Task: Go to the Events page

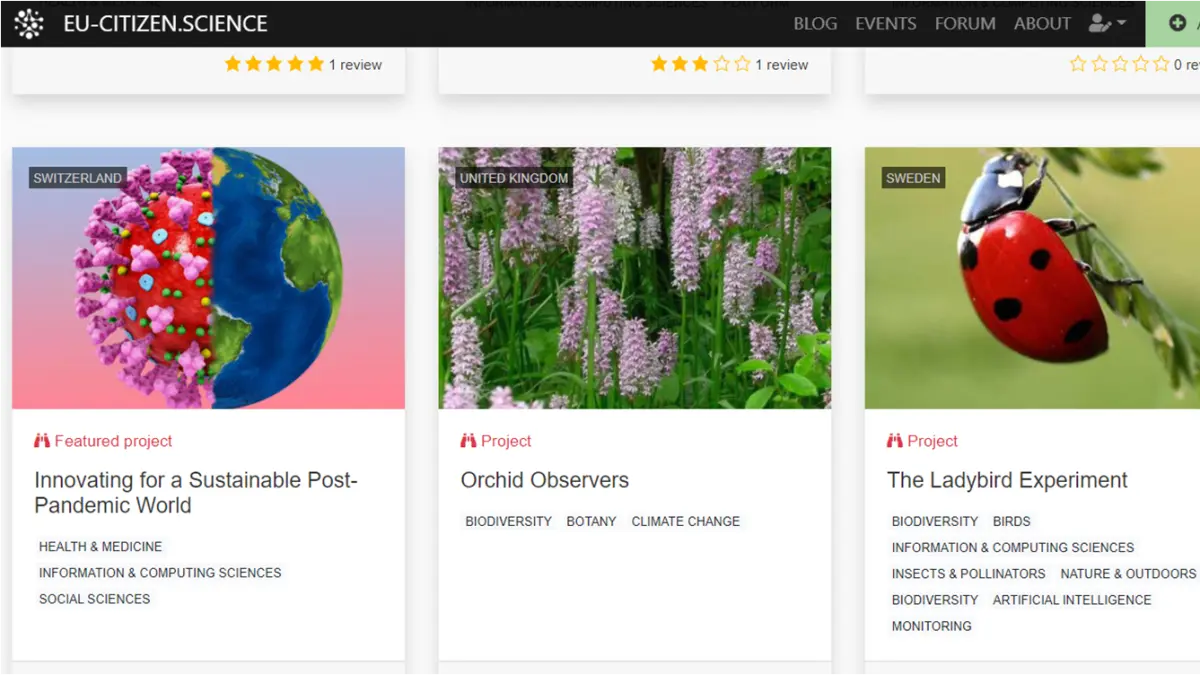Action: pos(885,23)
